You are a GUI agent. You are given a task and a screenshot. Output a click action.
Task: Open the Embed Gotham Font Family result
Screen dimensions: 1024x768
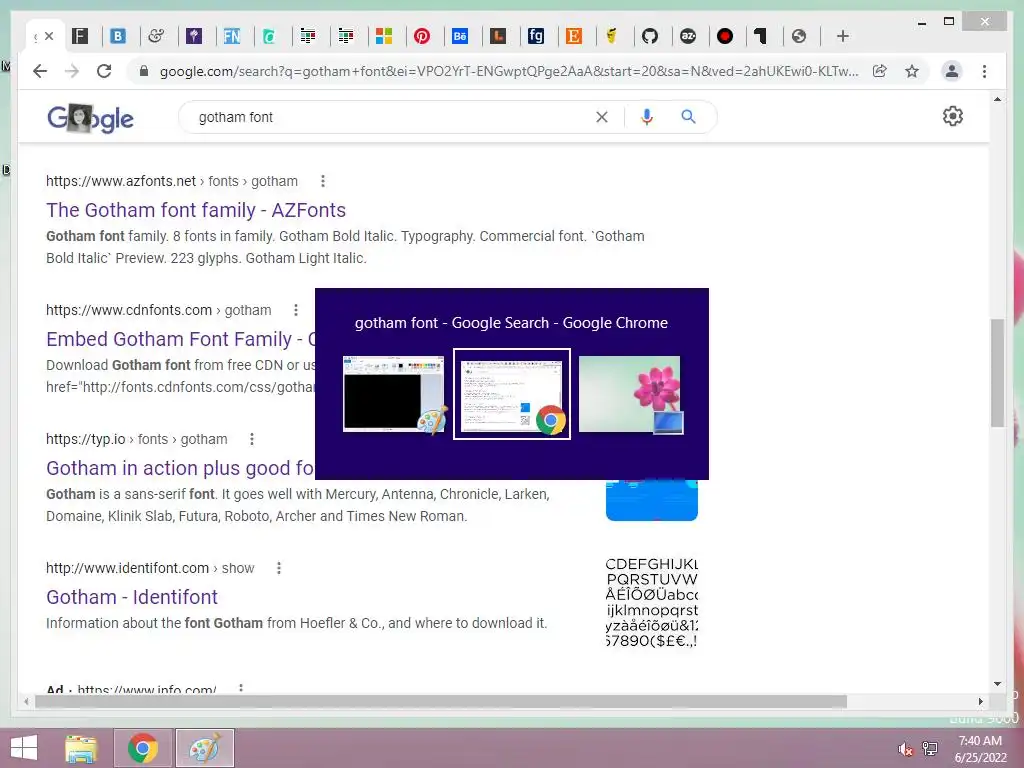pyautogui.click(x=181, y=339)
